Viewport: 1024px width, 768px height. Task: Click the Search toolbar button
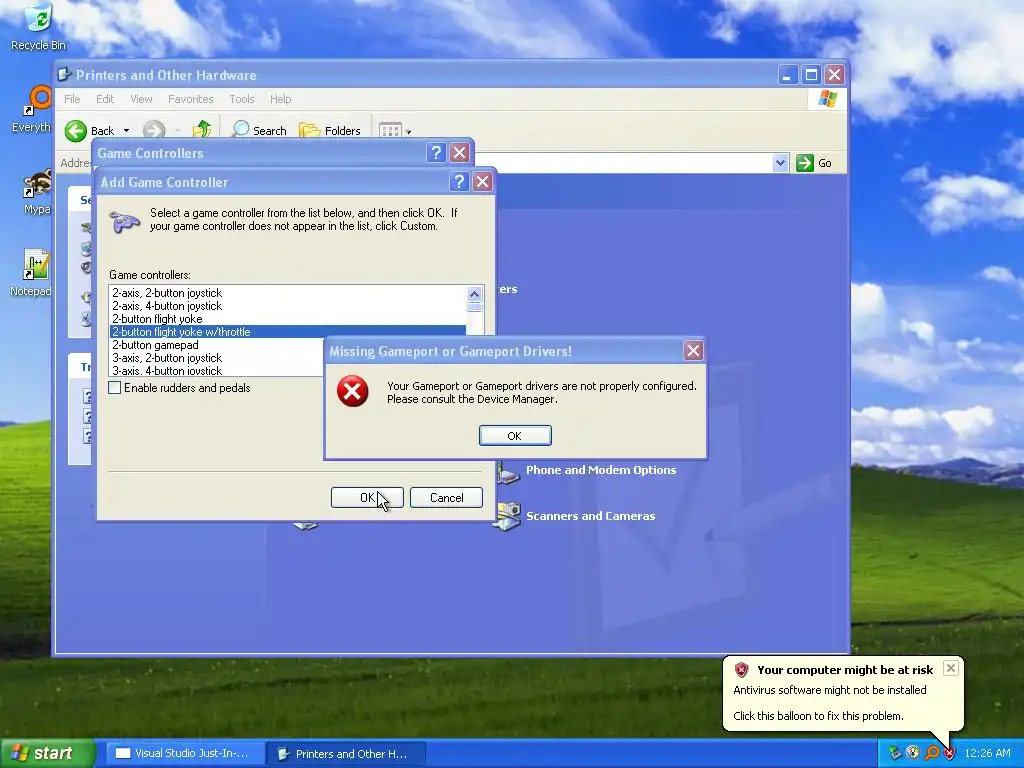(260, 131)
